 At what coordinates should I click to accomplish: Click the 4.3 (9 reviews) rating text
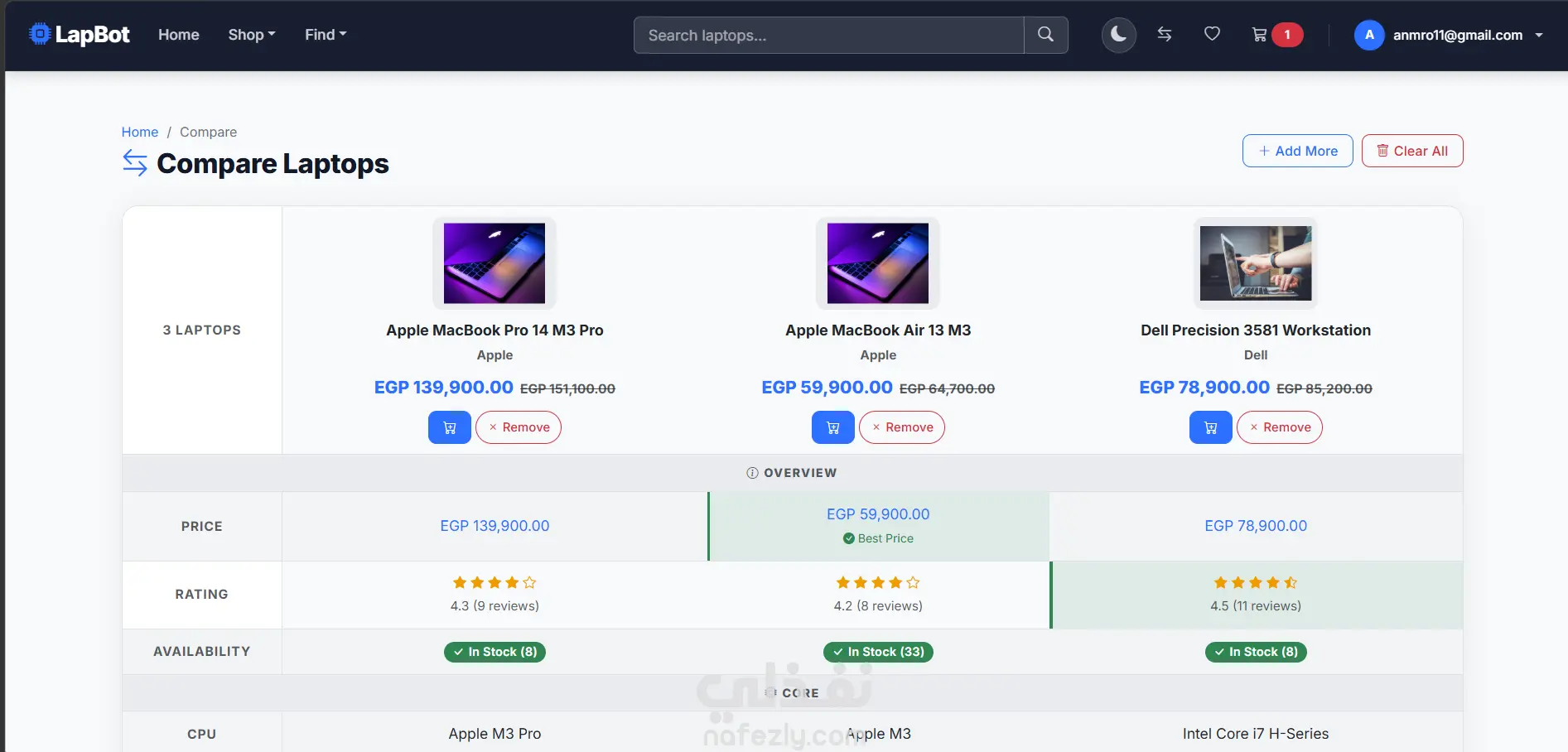(495, 606)
